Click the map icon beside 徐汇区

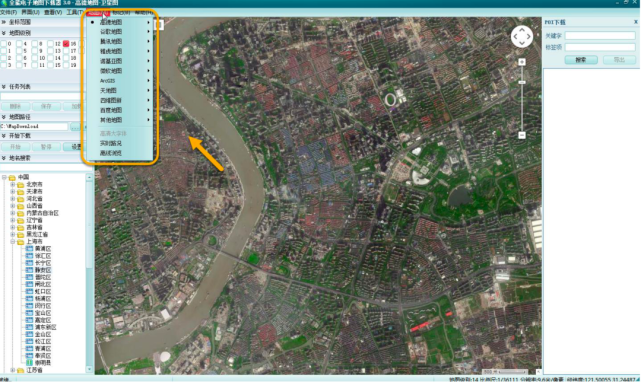(x=29, y=256)
